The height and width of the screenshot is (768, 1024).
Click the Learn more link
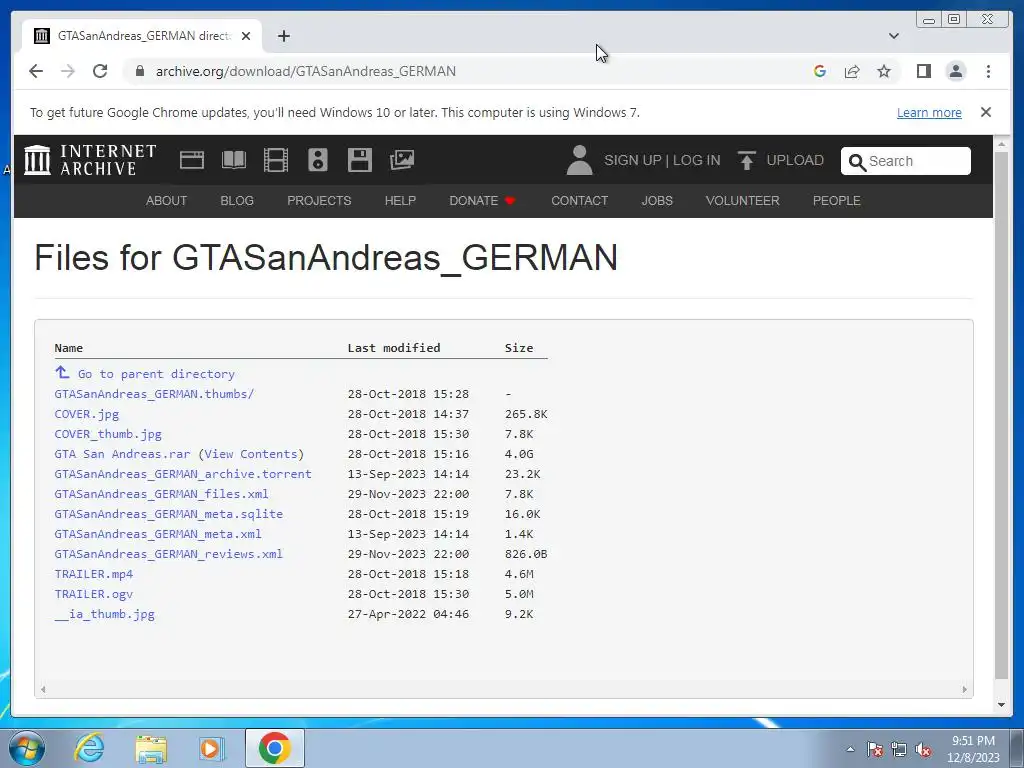929,112
